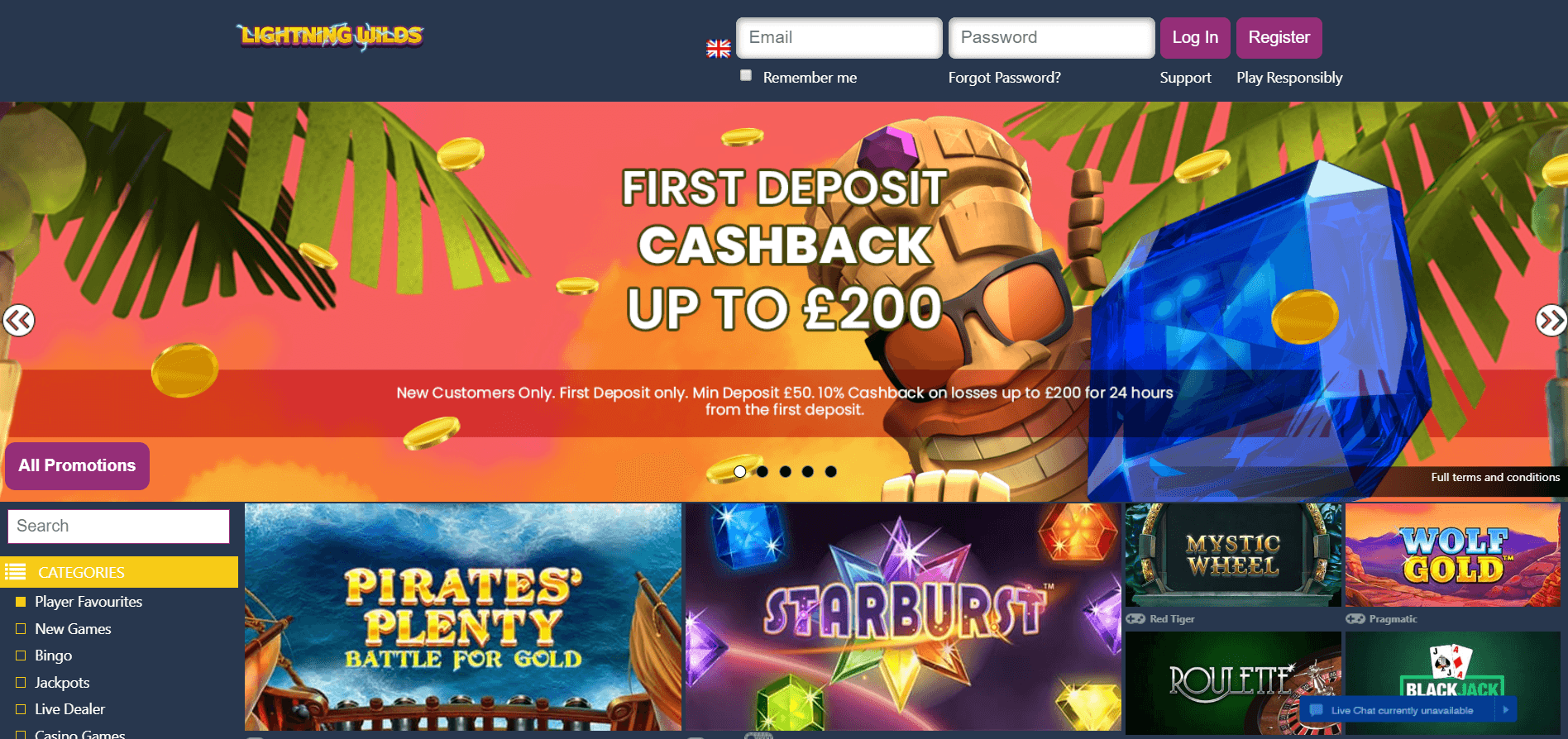Click the Lightning Wilds logo
1568x739 pixels.
pyautogui.click(x=330, y=36)
